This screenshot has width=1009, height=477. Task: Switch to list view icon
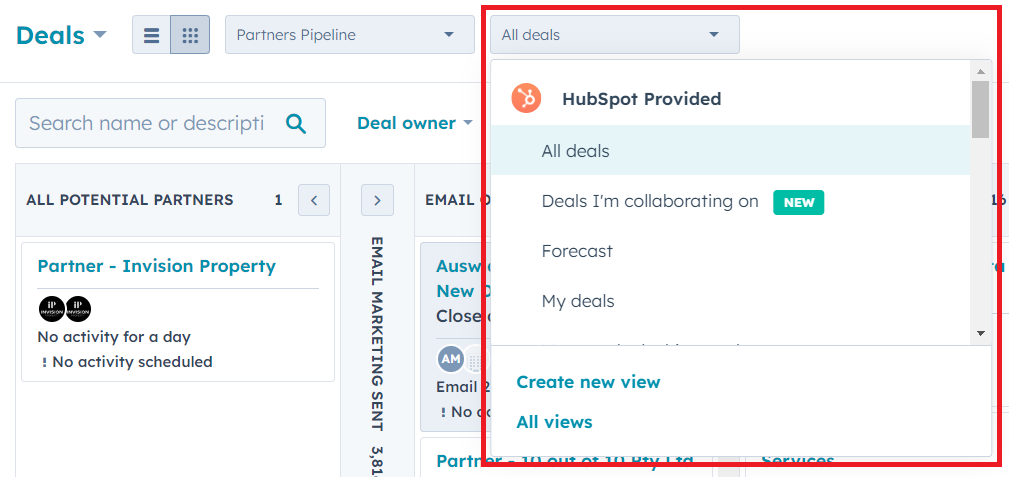pyautogui.click(x=152, y=35)
